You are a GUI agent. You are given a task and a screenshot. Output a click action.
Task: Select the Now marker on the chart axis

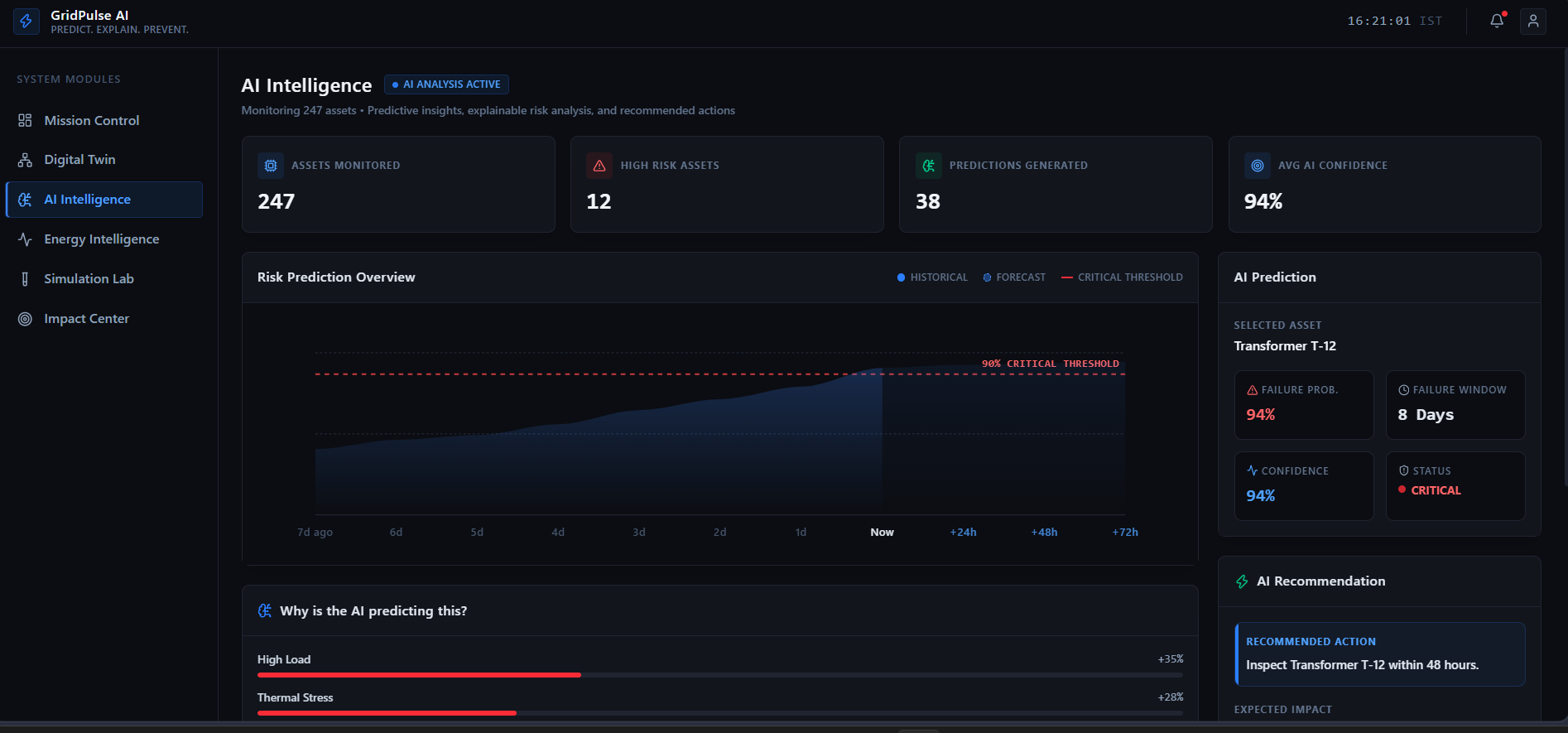882,533
